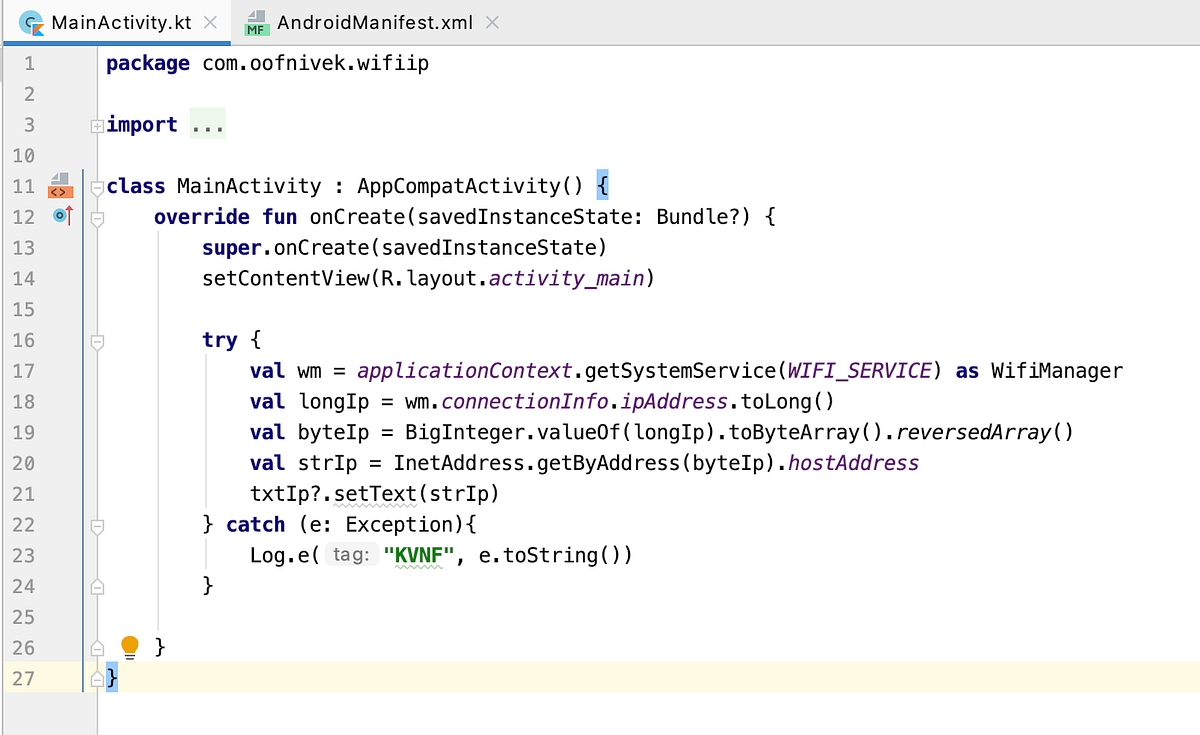This screenshot has width=1200, height=735.
Task: Click the close X on AndroidManifest.xml tab
Action: [x=491, y=22]
